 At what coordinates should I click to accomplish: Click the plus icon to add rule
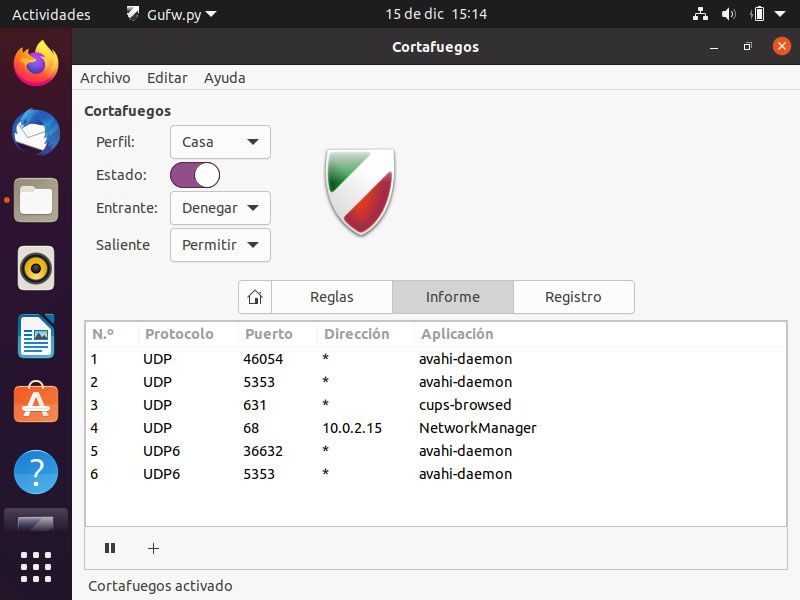(x=153, y=548)
